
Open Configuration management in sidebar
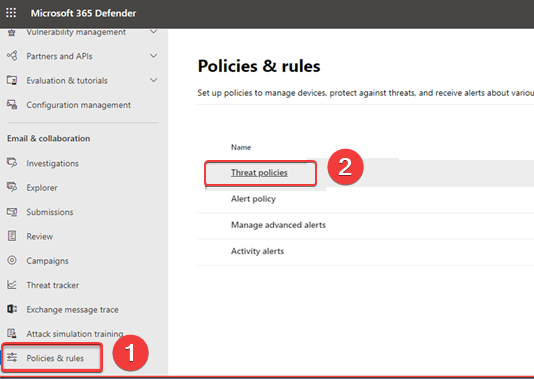79,105
